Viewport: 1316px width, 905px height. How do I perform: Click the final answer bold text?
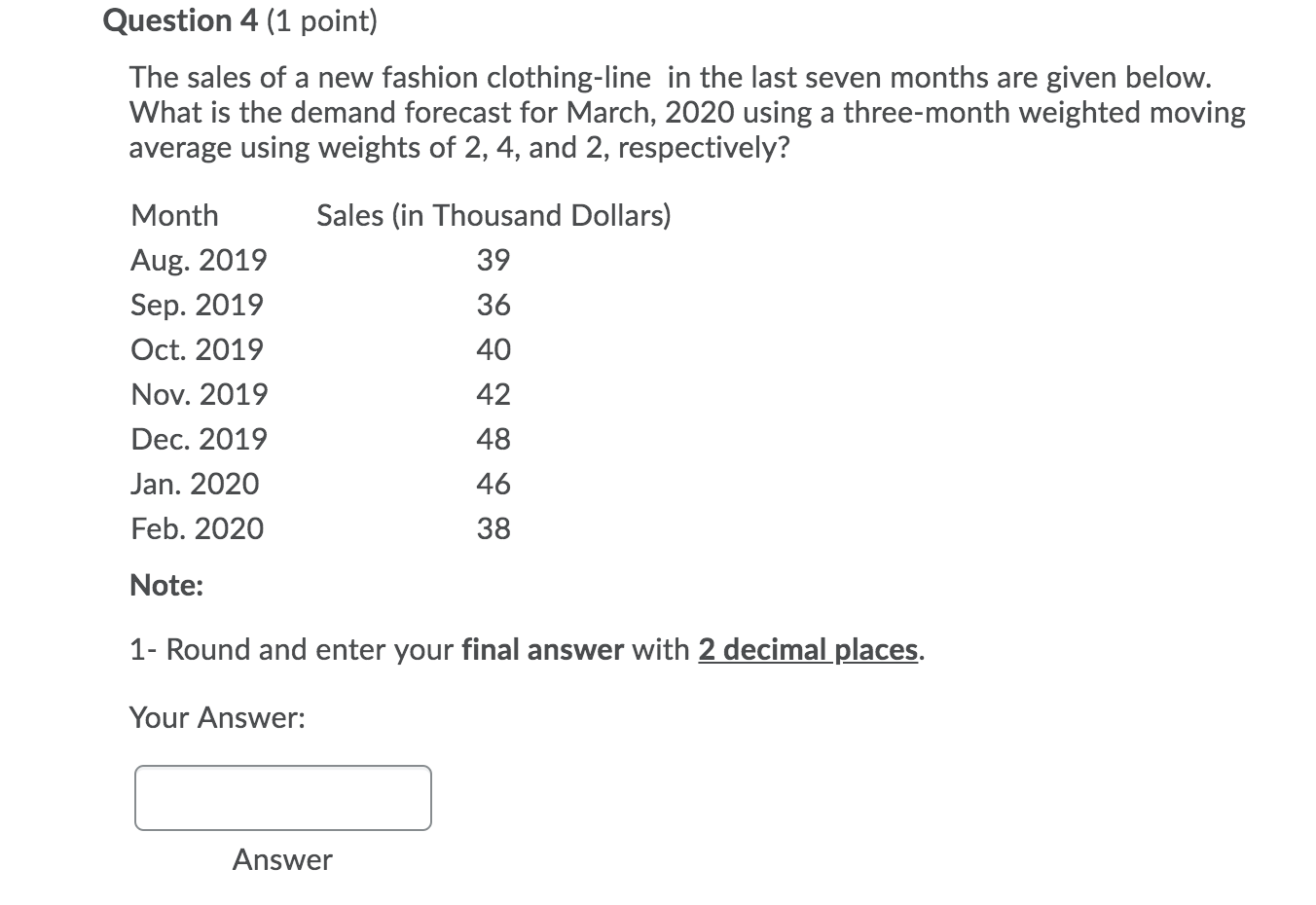tap(543, 649)
